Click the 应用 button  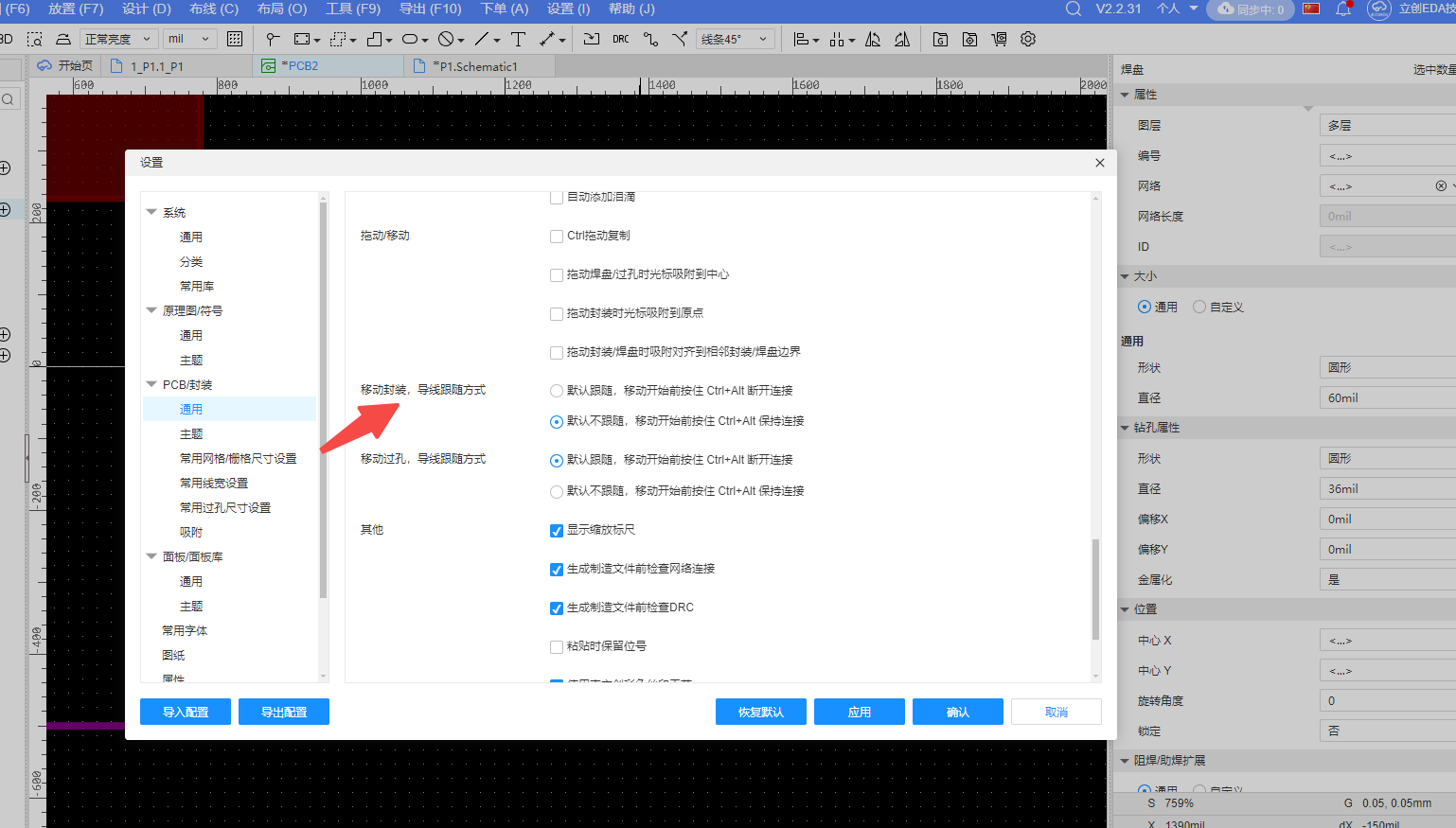(x=859, y=712)
